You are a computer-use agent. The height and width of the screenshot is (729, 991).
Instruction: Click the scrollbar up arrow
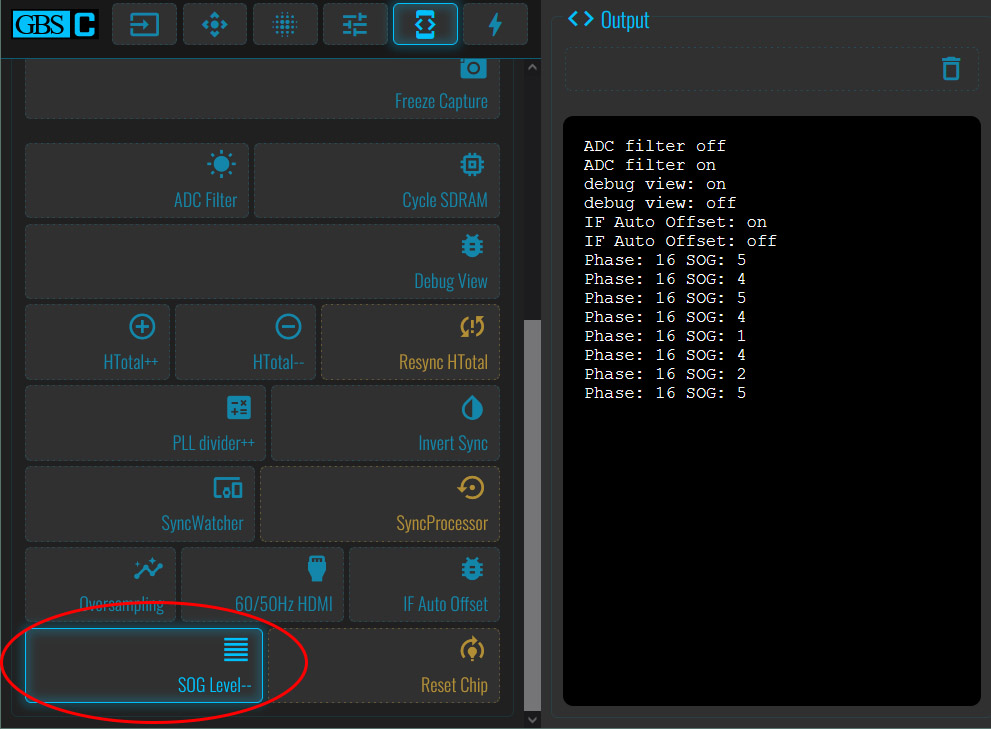click(x=532, y=67)
